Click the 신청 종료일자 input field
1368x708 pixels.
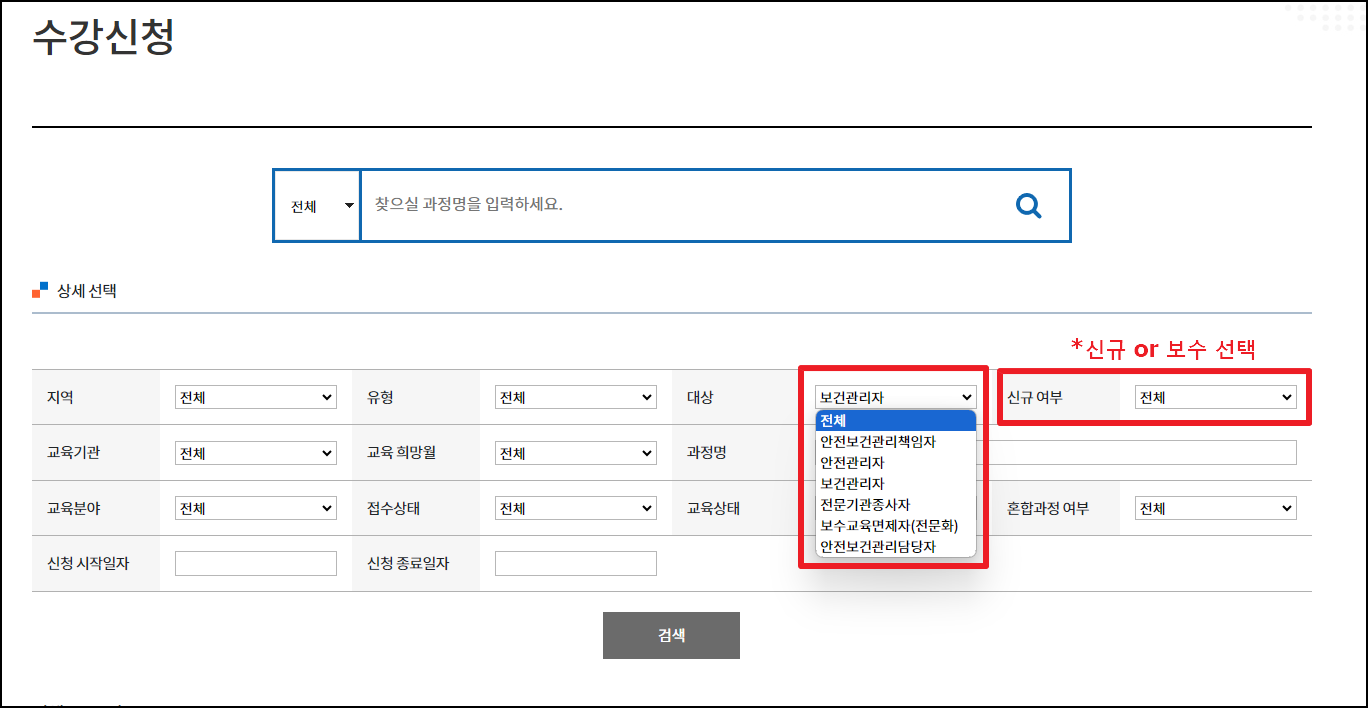point(576,564)
